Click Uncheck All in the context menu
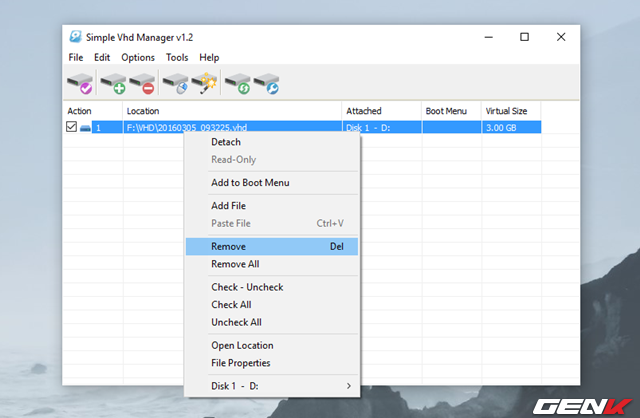640x418 pixels. [x=272, y=322]
